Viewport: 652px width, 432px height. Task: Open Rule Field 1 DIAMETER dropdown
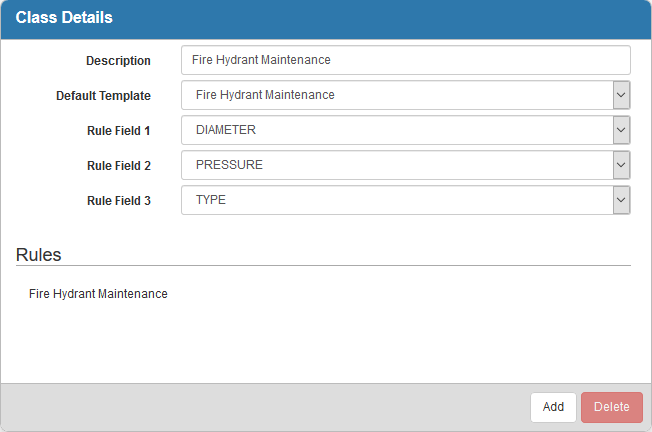(397, 130)
